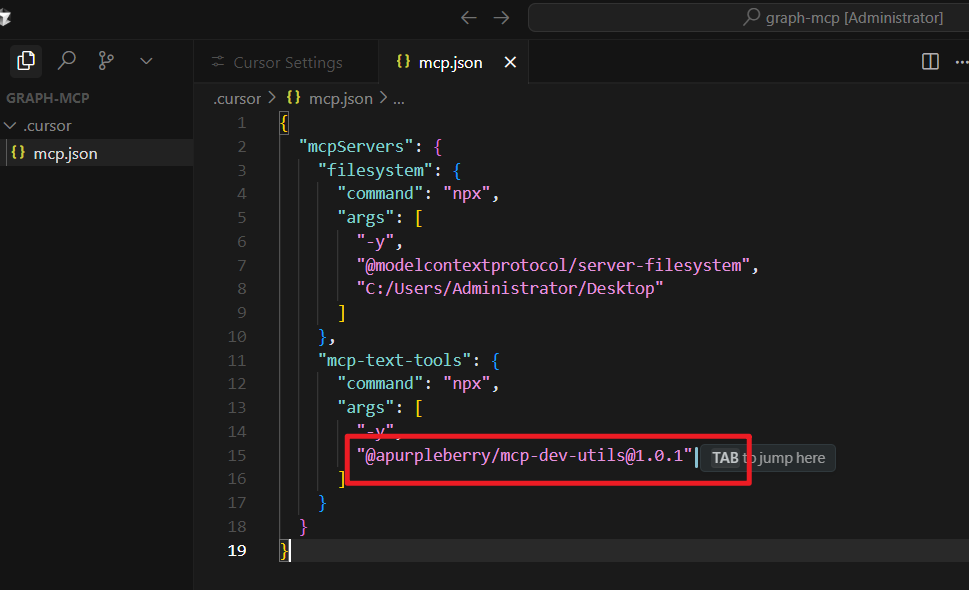Click the TAB to jump here hint
Image resolution: width=969 pixels, height=590 pixels.
[x=768, y=458]
